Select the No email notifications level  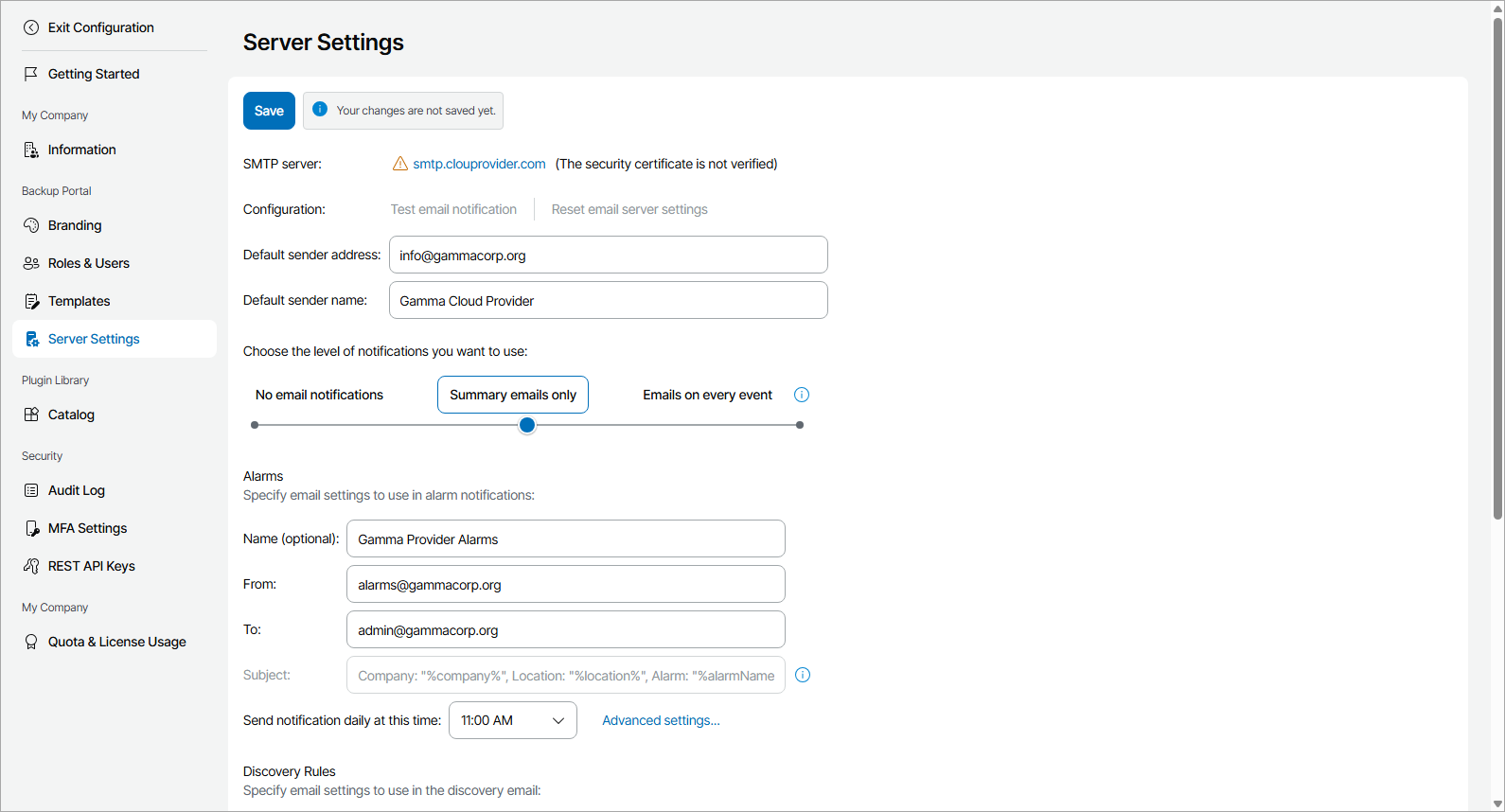pyautogui.click(x=319, y=395)
